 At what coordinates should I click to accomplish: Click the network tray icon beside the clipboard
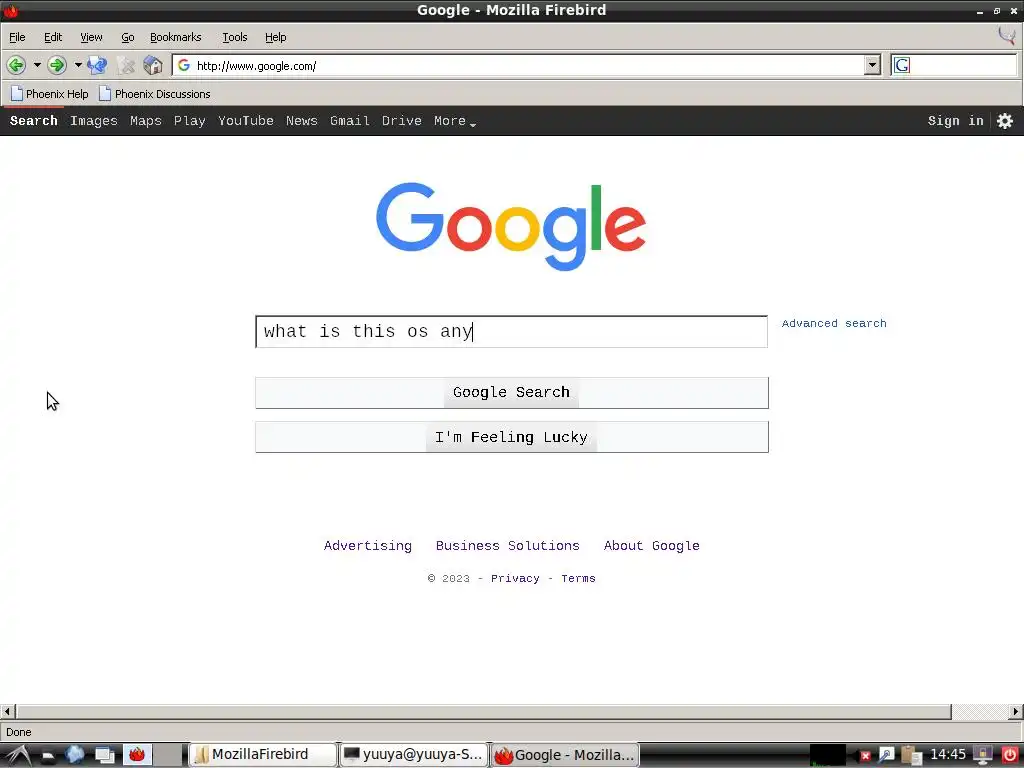886,756
